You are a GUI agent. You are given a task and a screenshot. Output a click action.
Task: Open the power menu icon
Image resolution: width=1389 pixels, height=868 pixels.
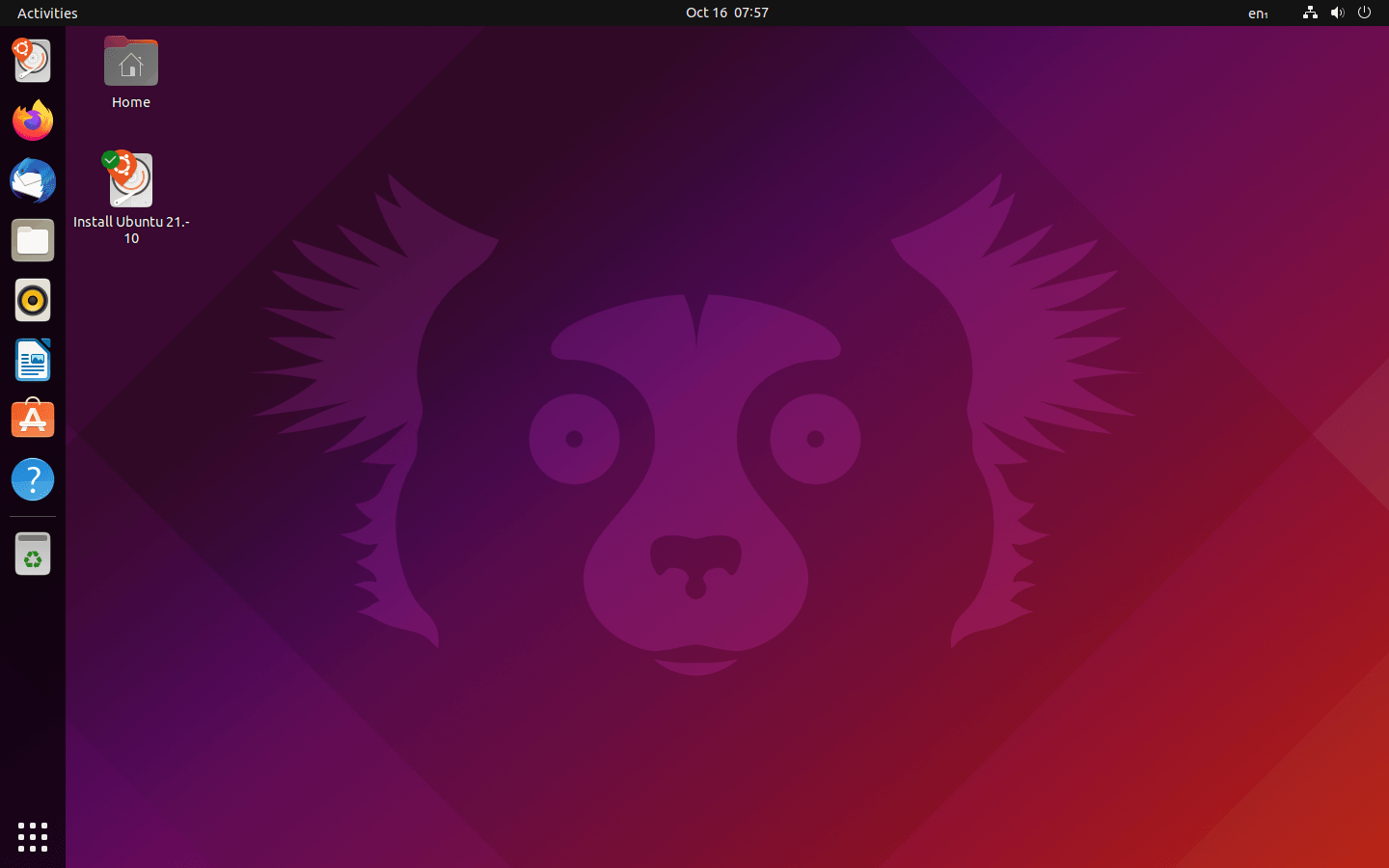coord(1364,13)
